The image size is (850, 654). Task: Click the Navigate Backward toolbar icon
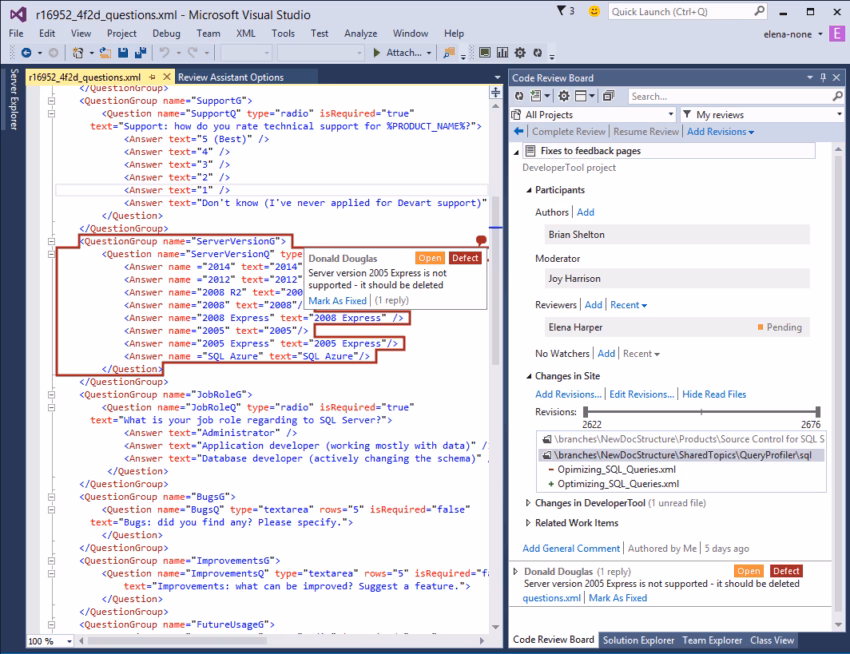24,51
